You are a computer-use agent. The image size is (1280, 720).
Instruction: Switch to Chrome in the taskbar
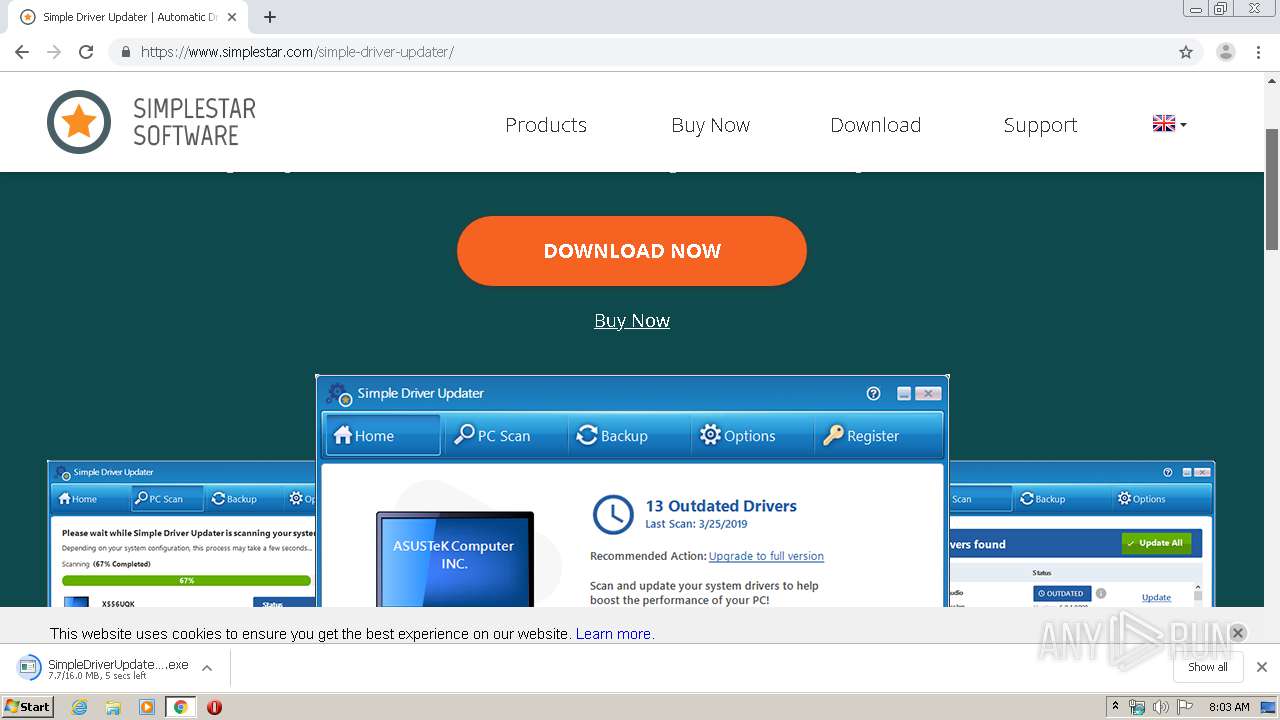click(x=180, y=707)
